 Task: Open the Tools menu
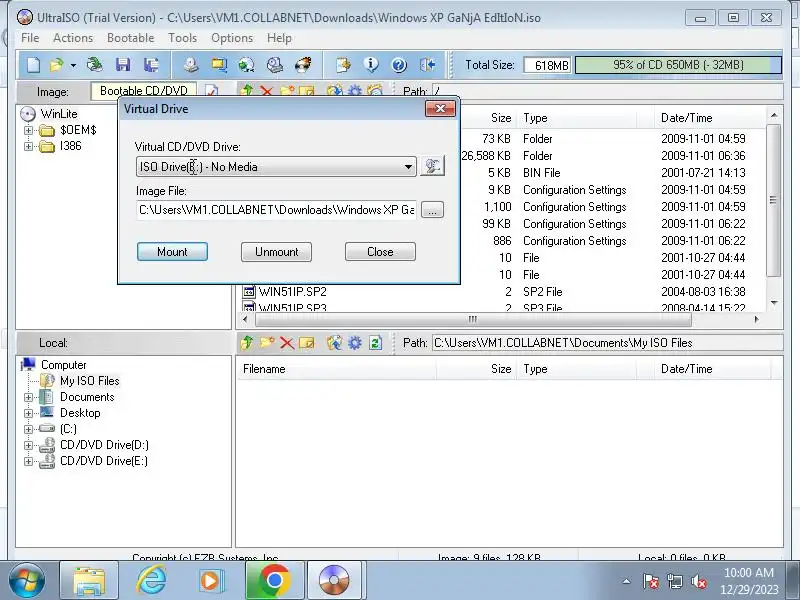pos(182,38)
